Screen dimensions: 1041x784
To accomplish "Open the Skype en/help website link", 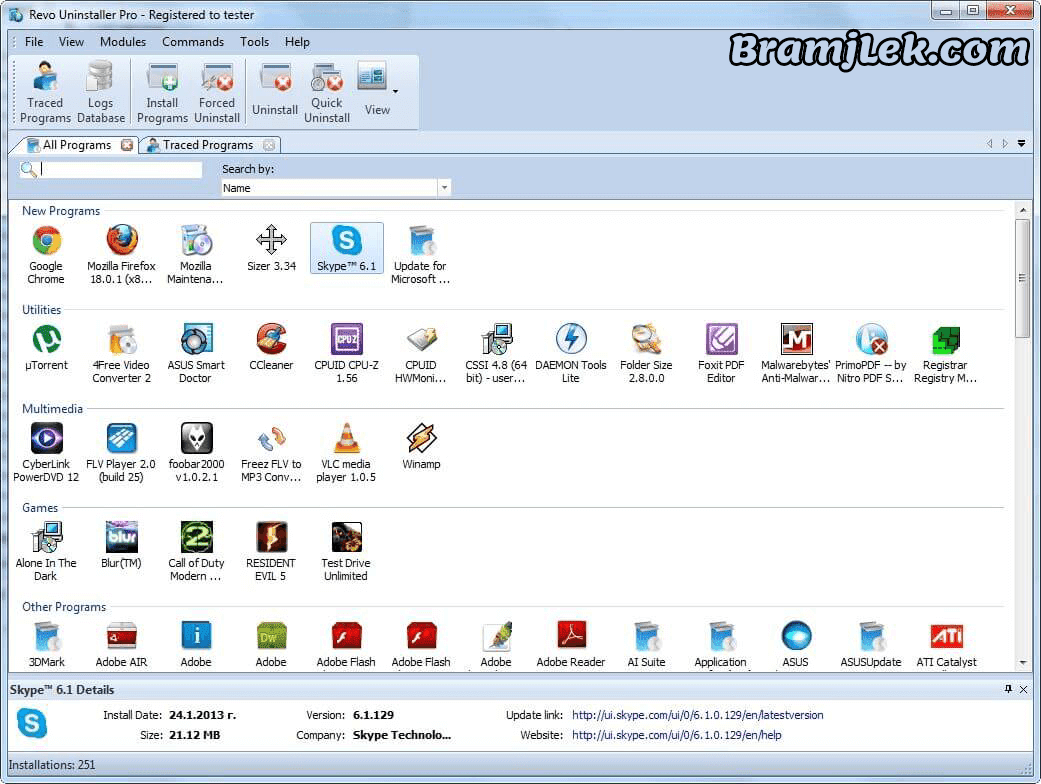I will [677, 735].
